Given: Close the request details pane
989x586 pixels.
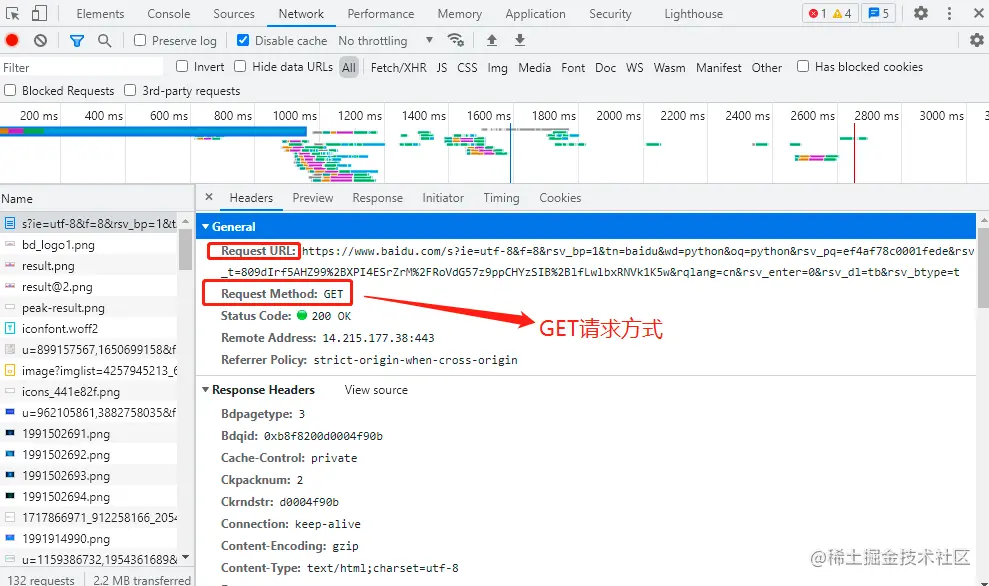Looking at the screenshot, I should point(209,197).
